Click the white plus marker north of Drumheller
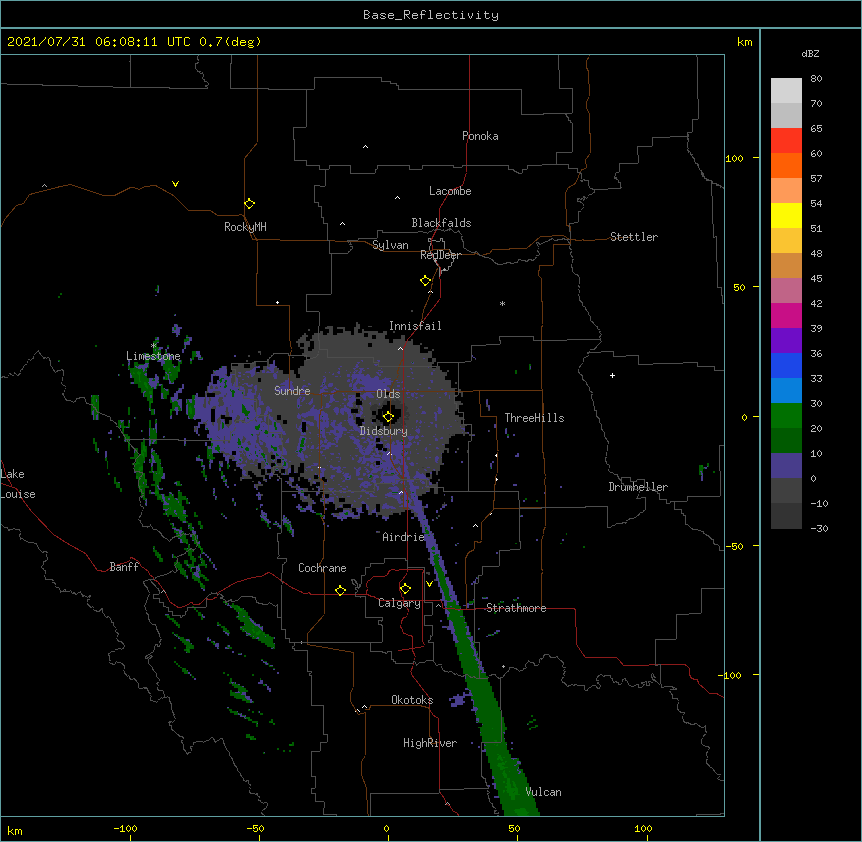 click(x=612, y=375)
